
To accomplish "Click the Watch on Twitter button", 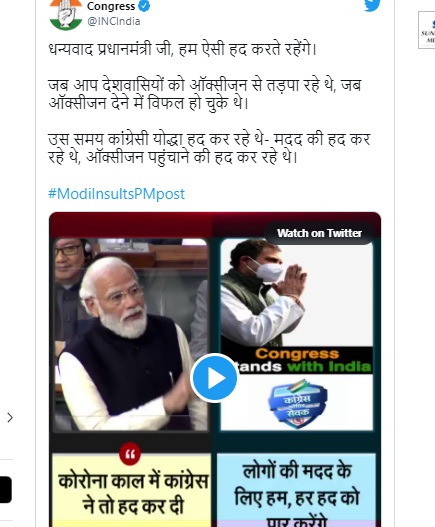I will click(319, 233).
